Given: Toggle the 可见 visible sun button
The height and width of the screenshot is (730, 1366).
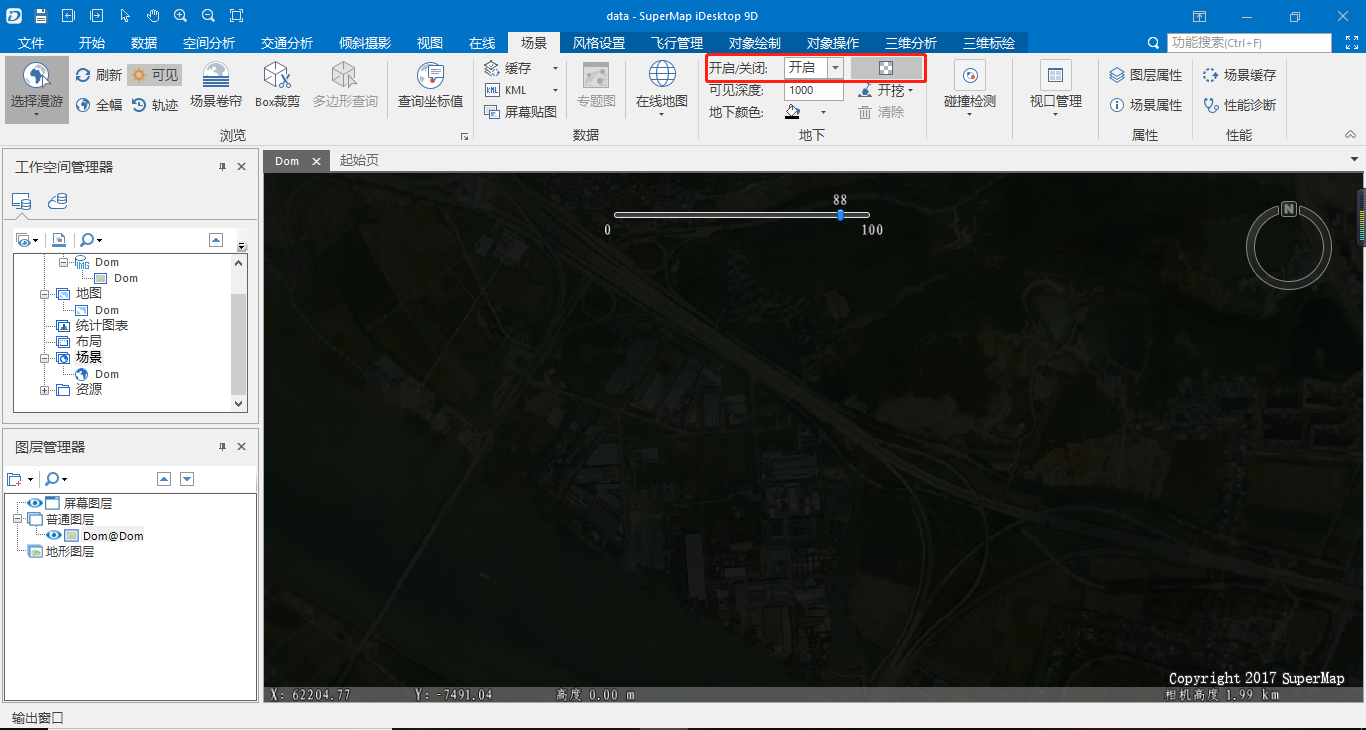Looking at the screenshot, I should 154,75.
